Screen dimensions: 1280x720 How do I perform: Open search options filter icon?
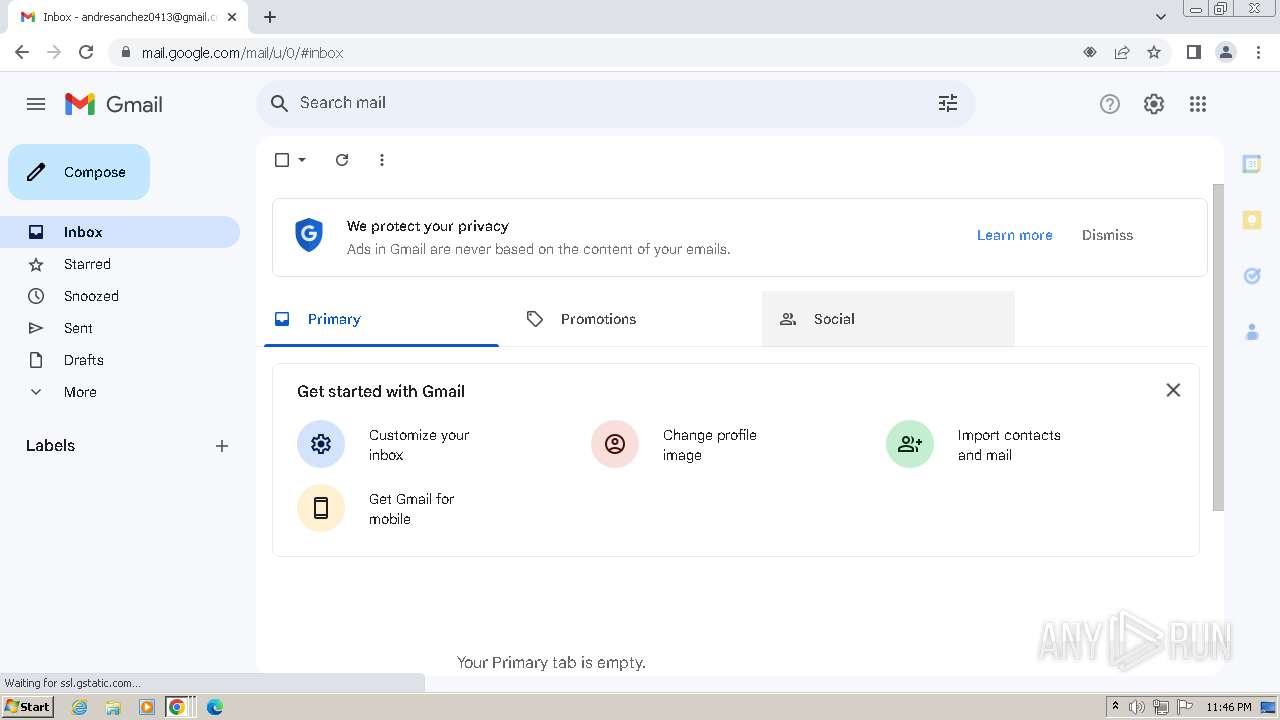[948, 103]
